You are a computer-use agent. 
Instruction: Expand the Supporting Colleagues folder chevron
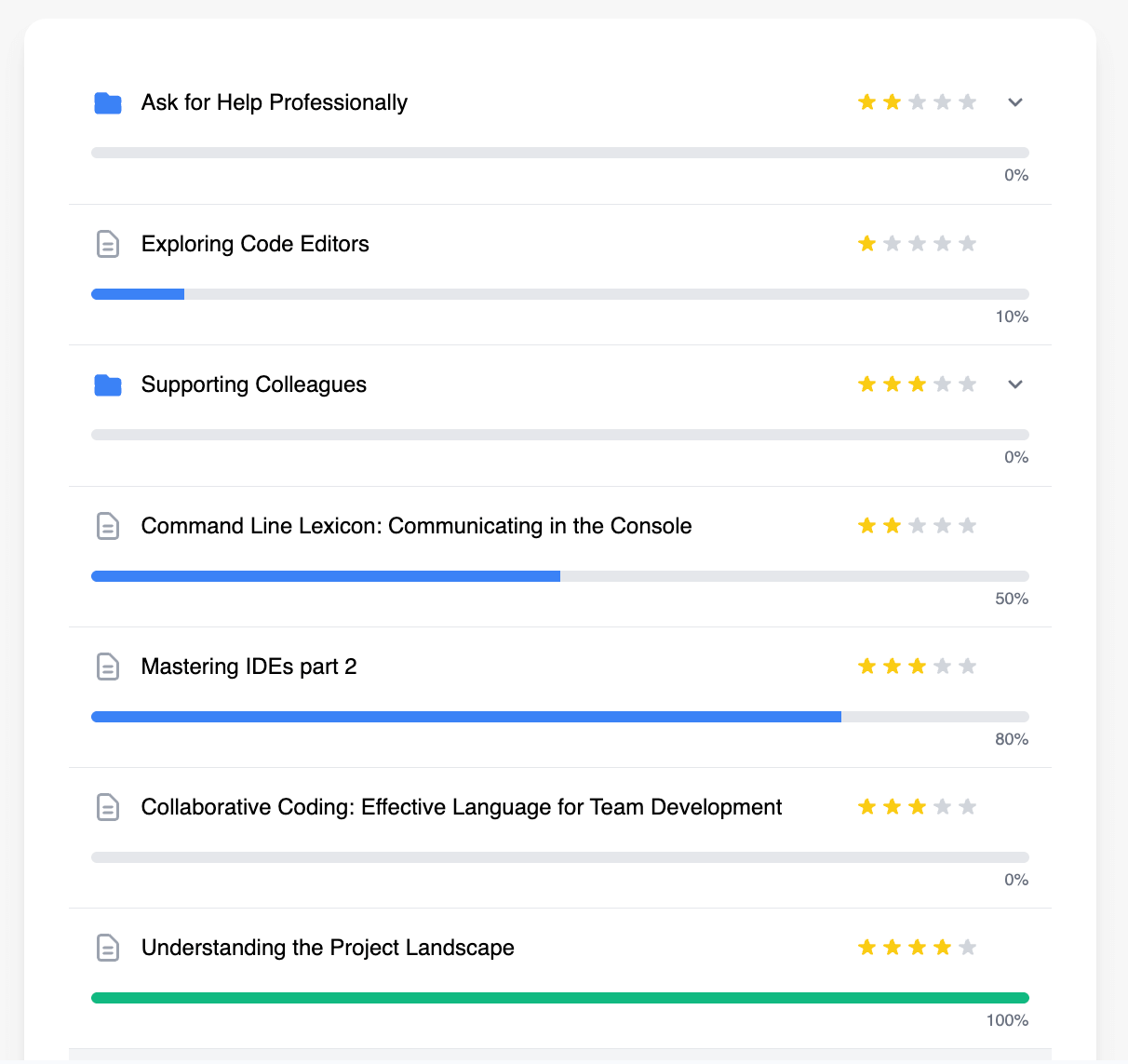pyautogui.click(x=1015, y=384)
